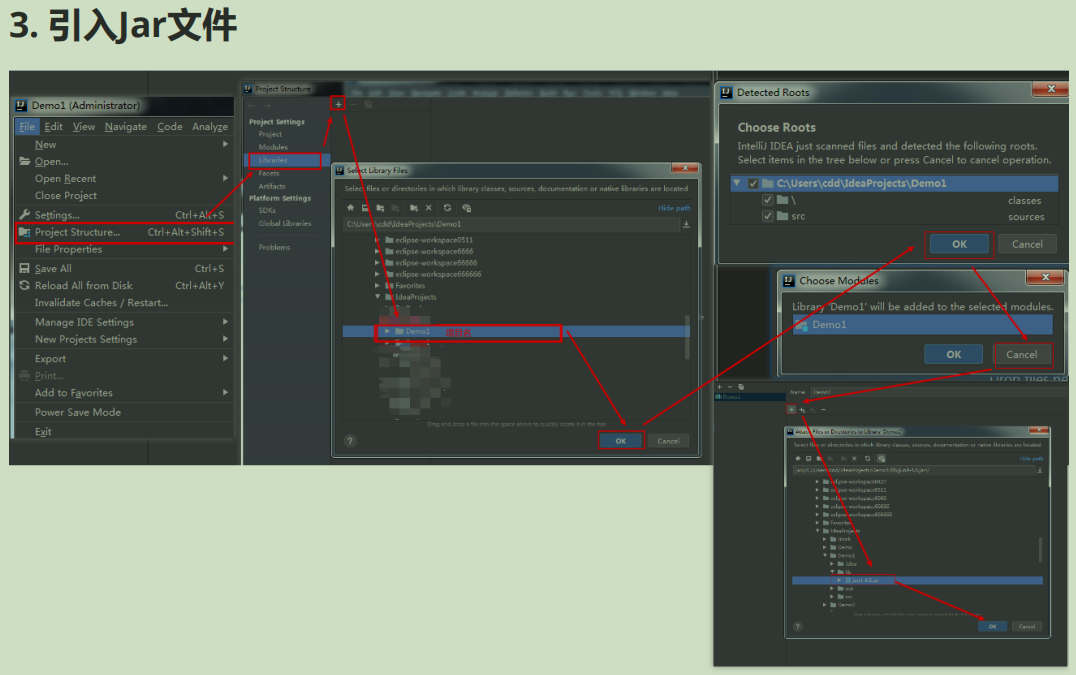Click the path input field in Select Library Files
The width and height of the screenshot is (1076, 675).
[511, 224]
